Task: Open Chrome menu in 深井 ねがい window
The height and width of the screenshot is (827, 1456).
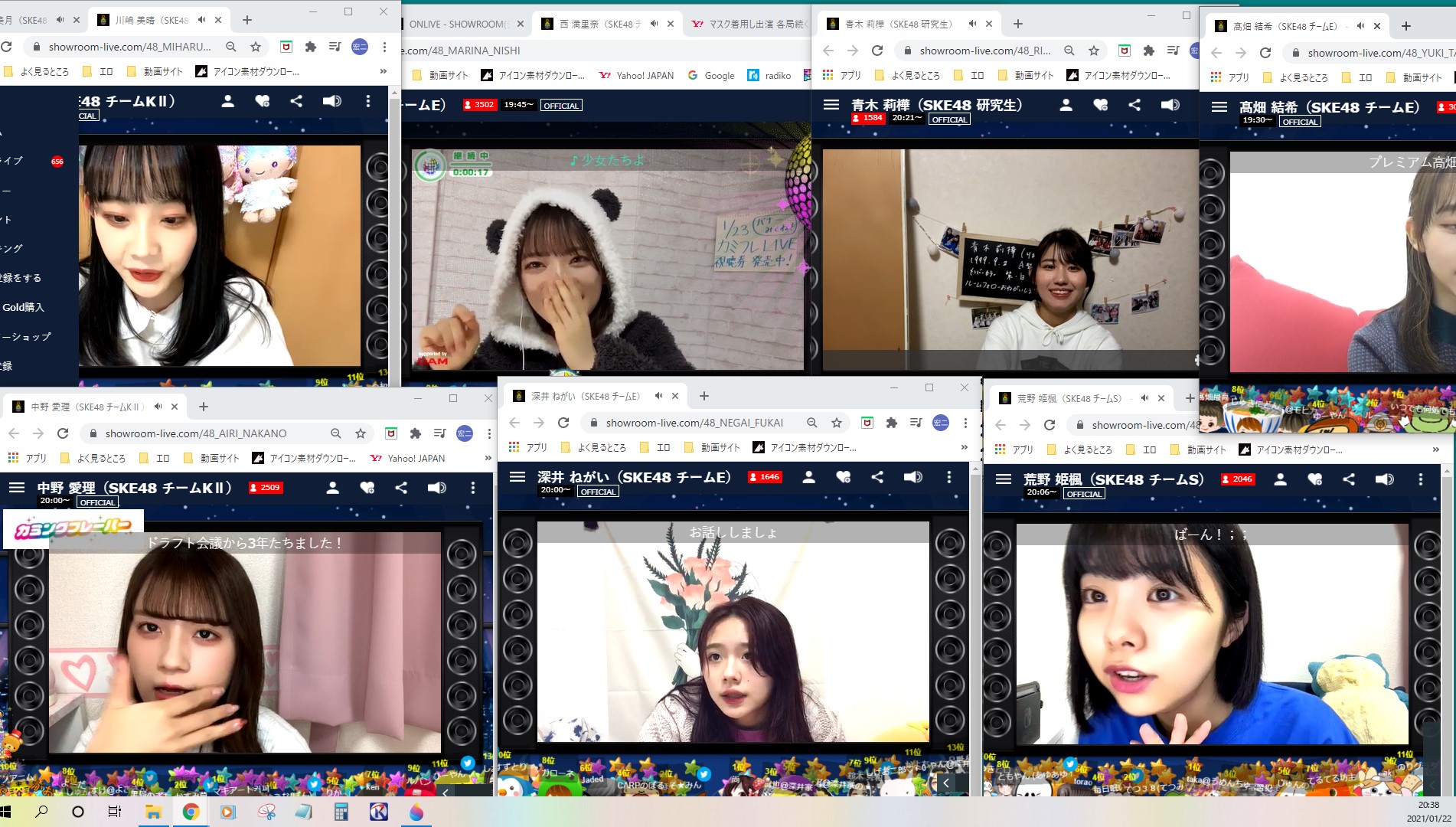Action: pyautogui.click(x=965, y=423)
